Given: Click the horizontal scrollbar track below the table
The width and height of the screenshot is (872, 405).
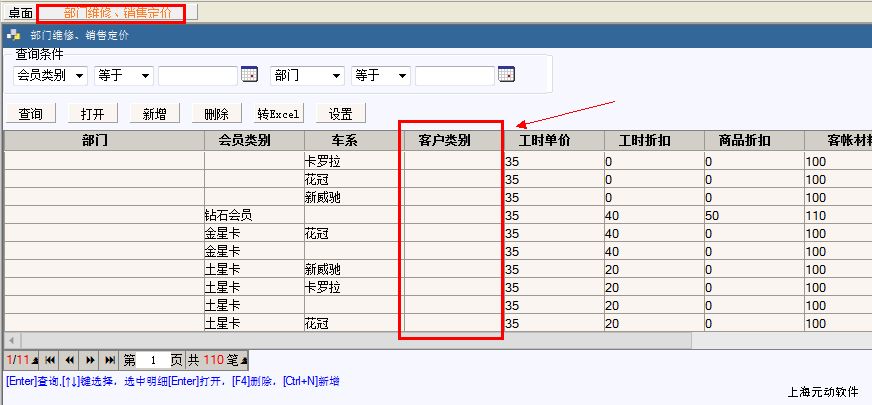Looking at the screenshot, I should 400,340.
